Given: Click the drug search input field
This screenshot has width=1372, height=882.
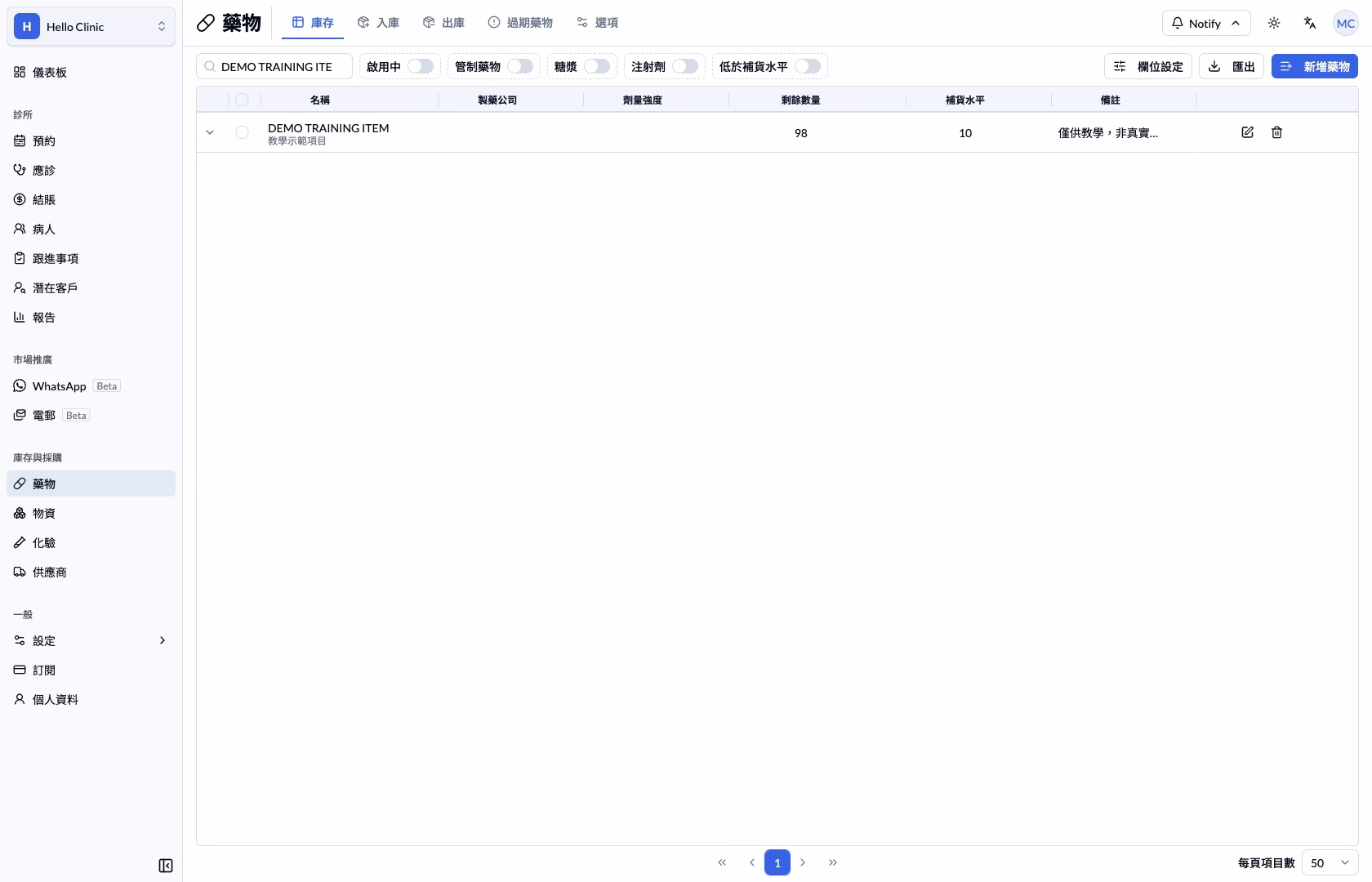Looking at the screenshot, I should point(274,66).
